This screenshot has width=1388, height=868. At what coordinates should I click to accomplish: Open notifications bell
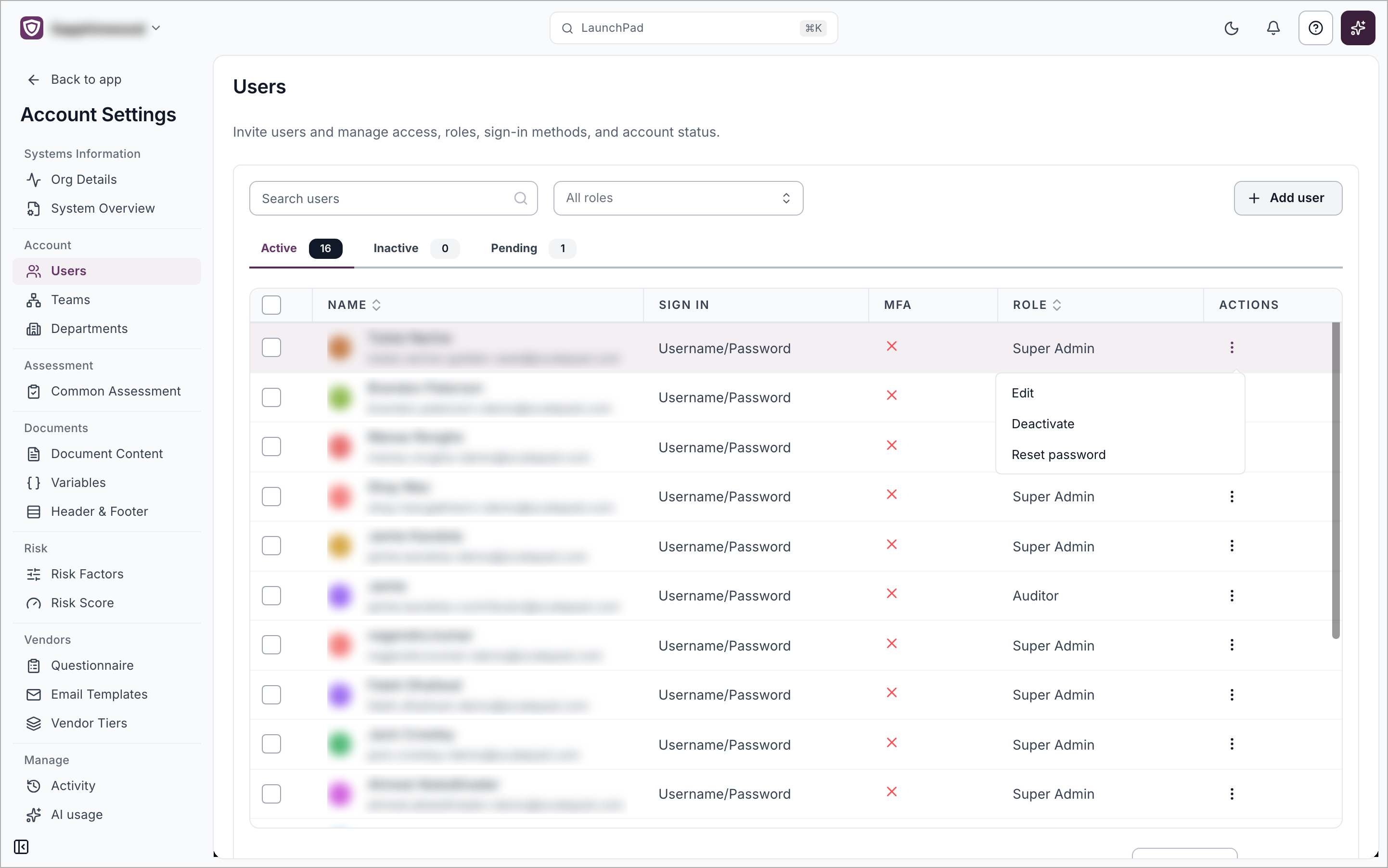pyautogui.click(x=1273, y=28)
